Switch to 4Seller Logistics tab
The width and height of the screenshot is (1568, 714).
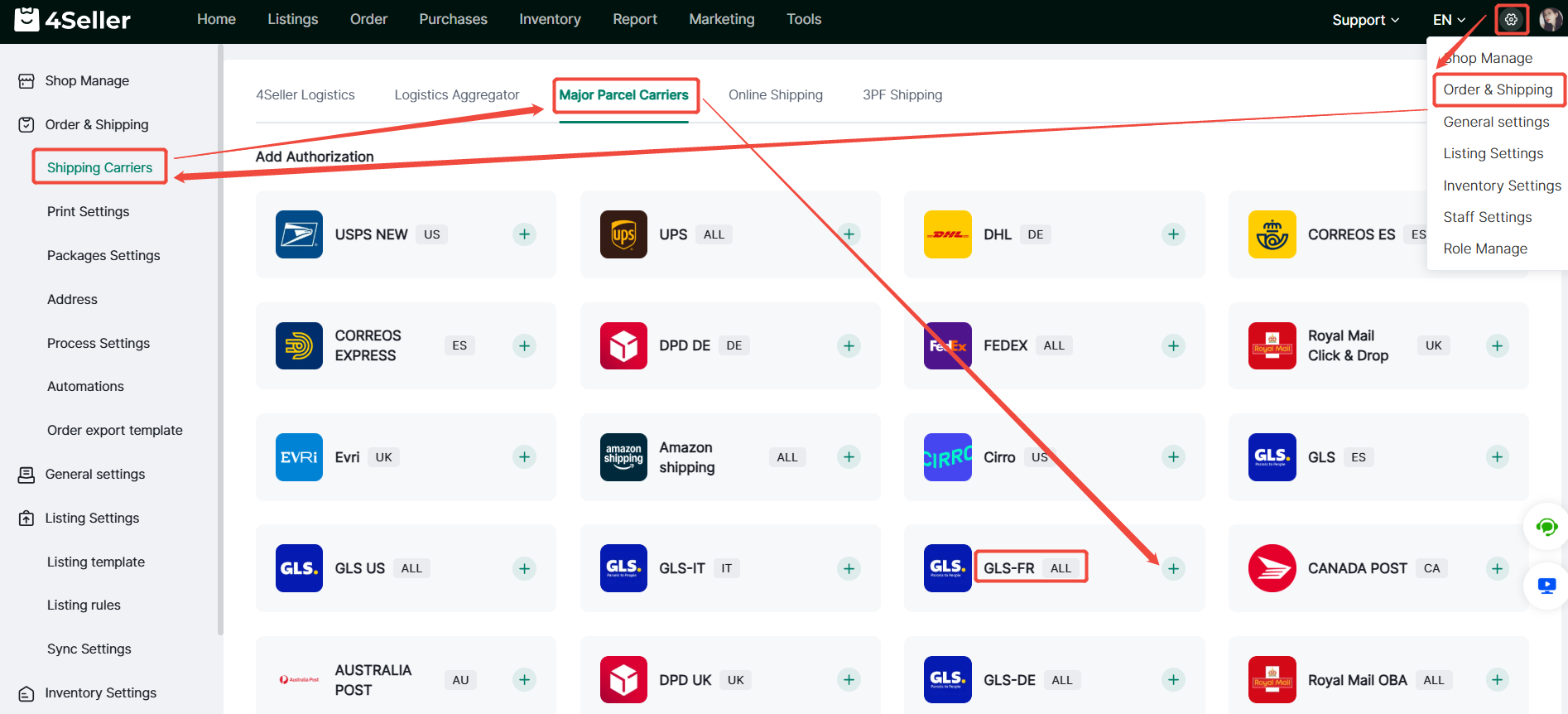pyautogui.click(x=305, y=94)
